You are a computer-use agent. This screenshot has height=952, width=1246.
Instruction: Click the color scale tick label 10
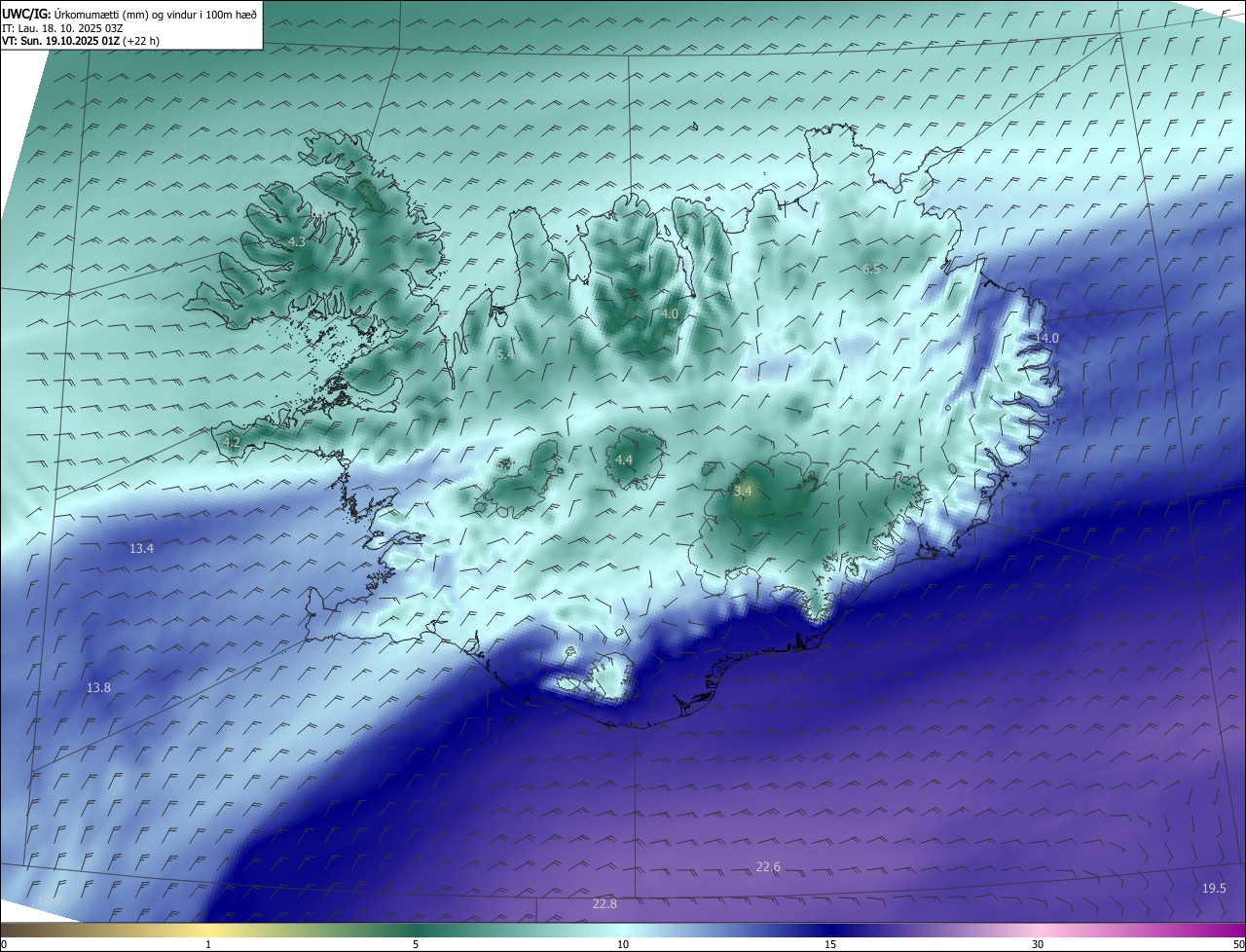pyautogui.click(x=623, y=945)
